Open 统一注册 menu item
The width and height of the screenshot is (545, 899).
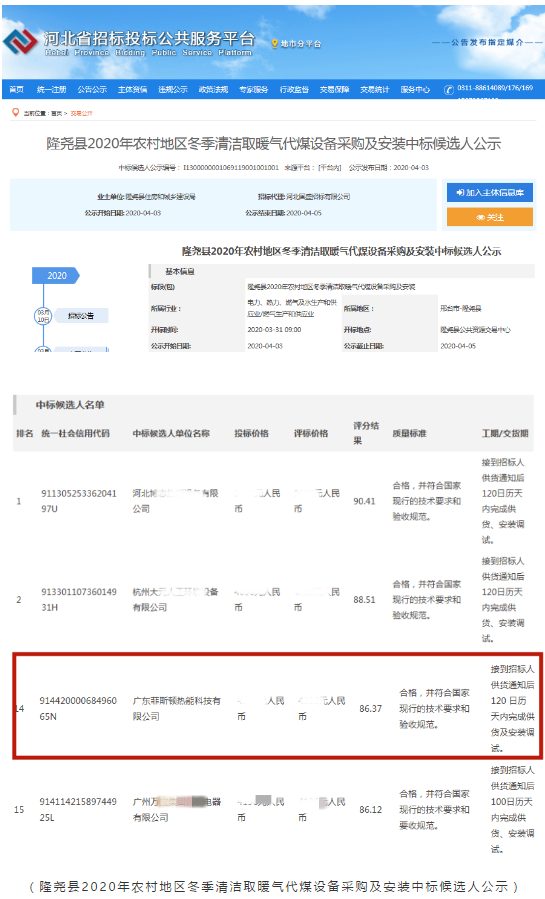coord(52,89)
